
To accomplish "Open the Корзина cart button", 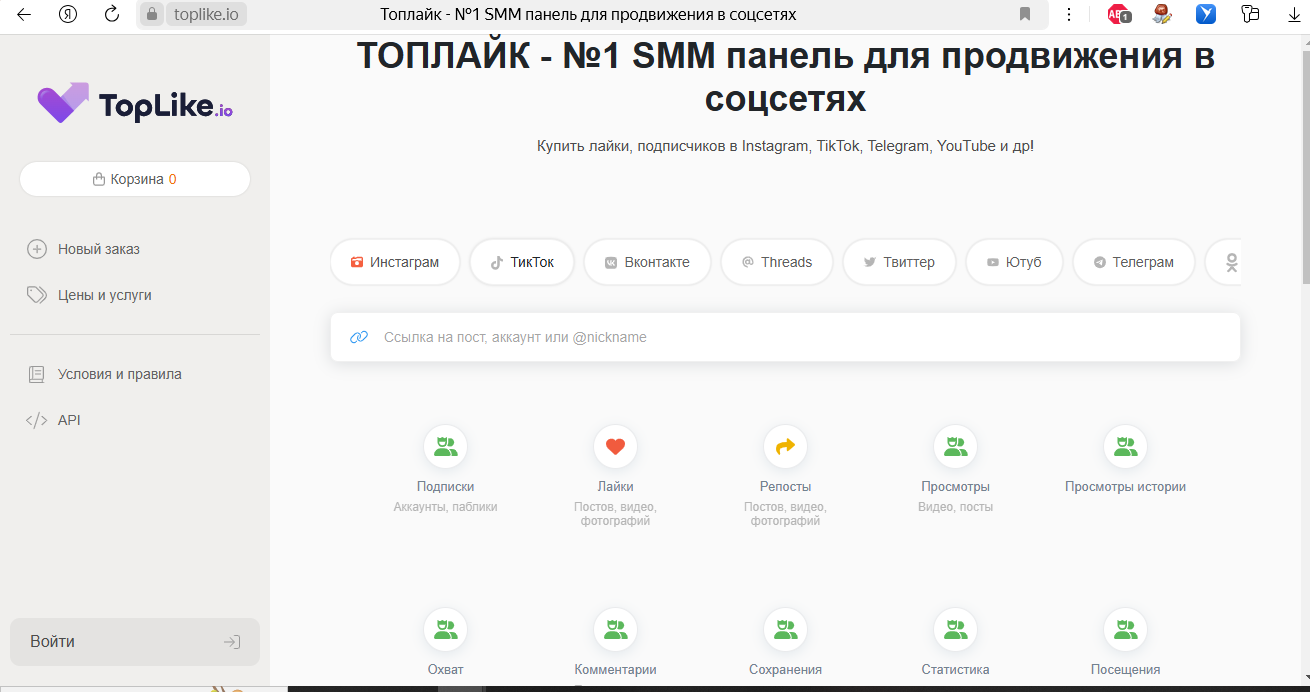I will pos(135,179).
